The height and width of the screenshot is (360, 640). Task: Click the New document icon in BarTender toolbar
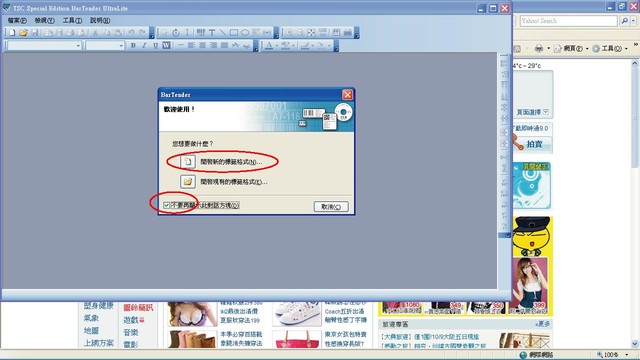click(12, 33)
